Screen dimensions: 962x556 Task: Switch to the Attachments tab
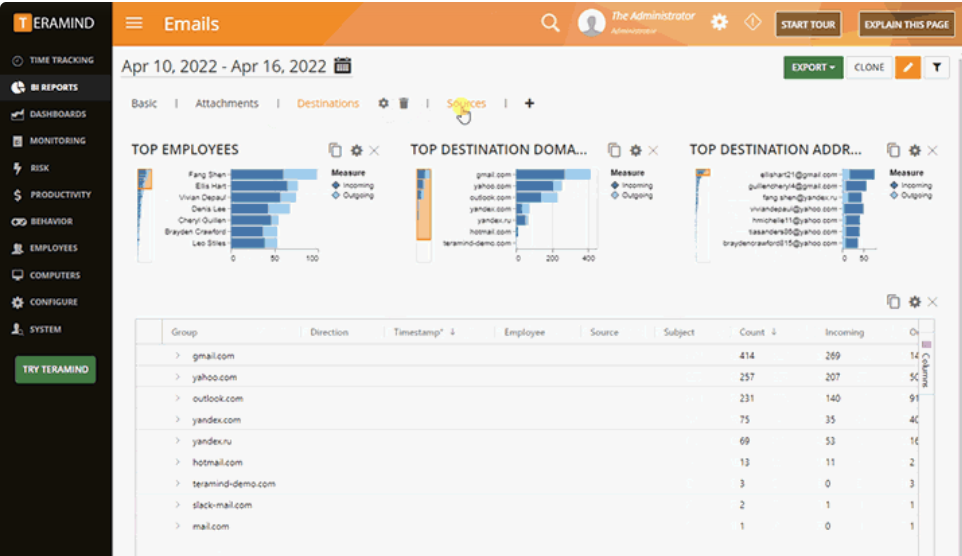click(226, 103)
